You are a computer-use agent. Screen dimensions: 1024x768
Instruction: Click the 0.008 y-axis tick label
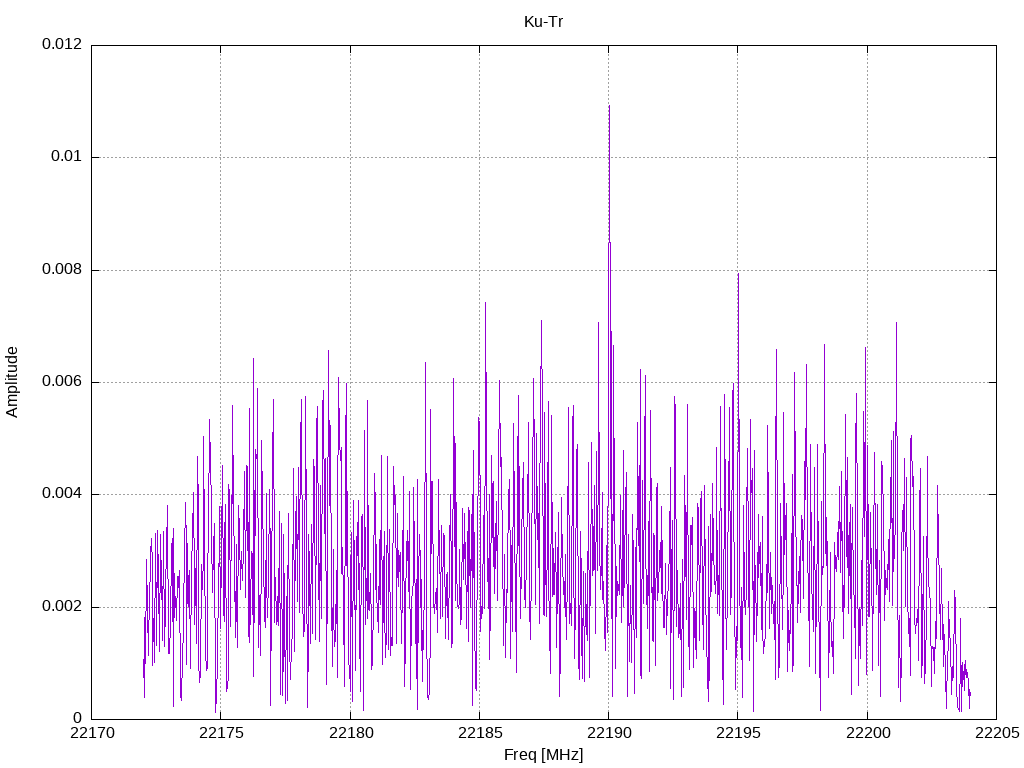(x=62, y=270)
